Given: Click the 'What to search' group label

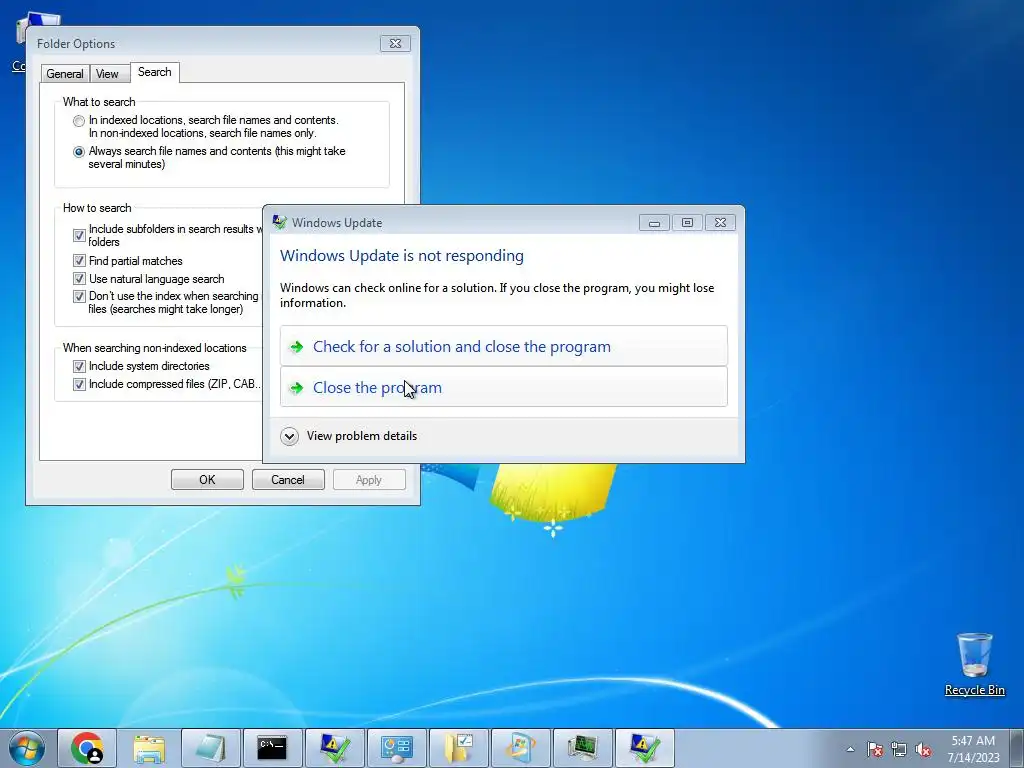Looking at the screenshot, I should [99, 102].
